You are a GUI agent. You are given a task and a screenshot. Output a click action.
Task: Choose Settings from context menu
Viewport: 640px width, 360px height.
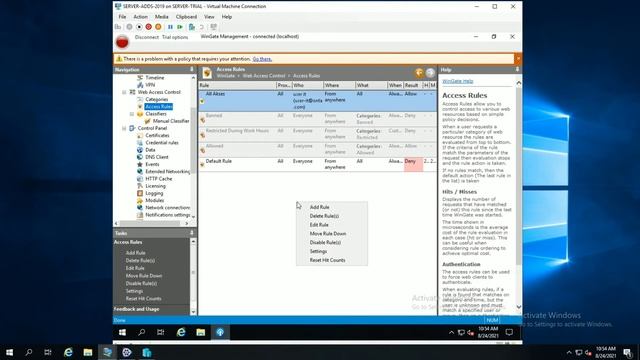pos(318,251)
